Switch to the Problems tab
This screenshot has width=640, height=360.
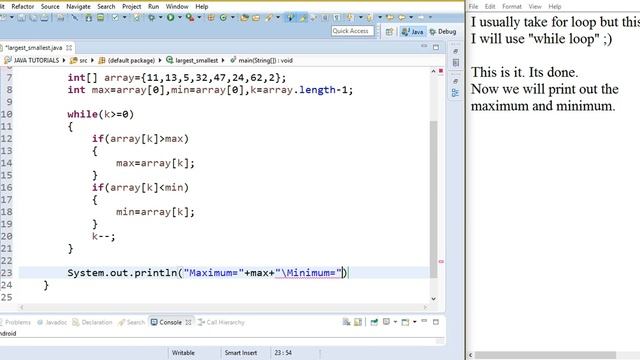(15, 322)
